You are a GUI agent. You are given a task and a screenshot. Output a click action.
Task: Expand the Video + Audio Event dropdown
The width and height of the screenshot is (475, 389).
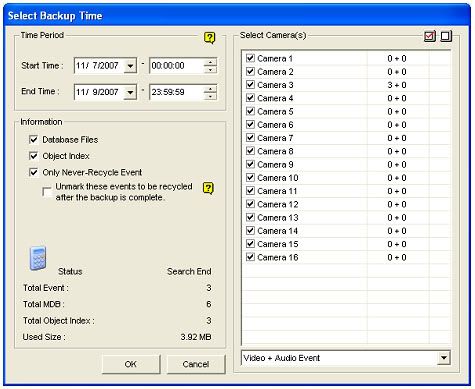point(443,358)
